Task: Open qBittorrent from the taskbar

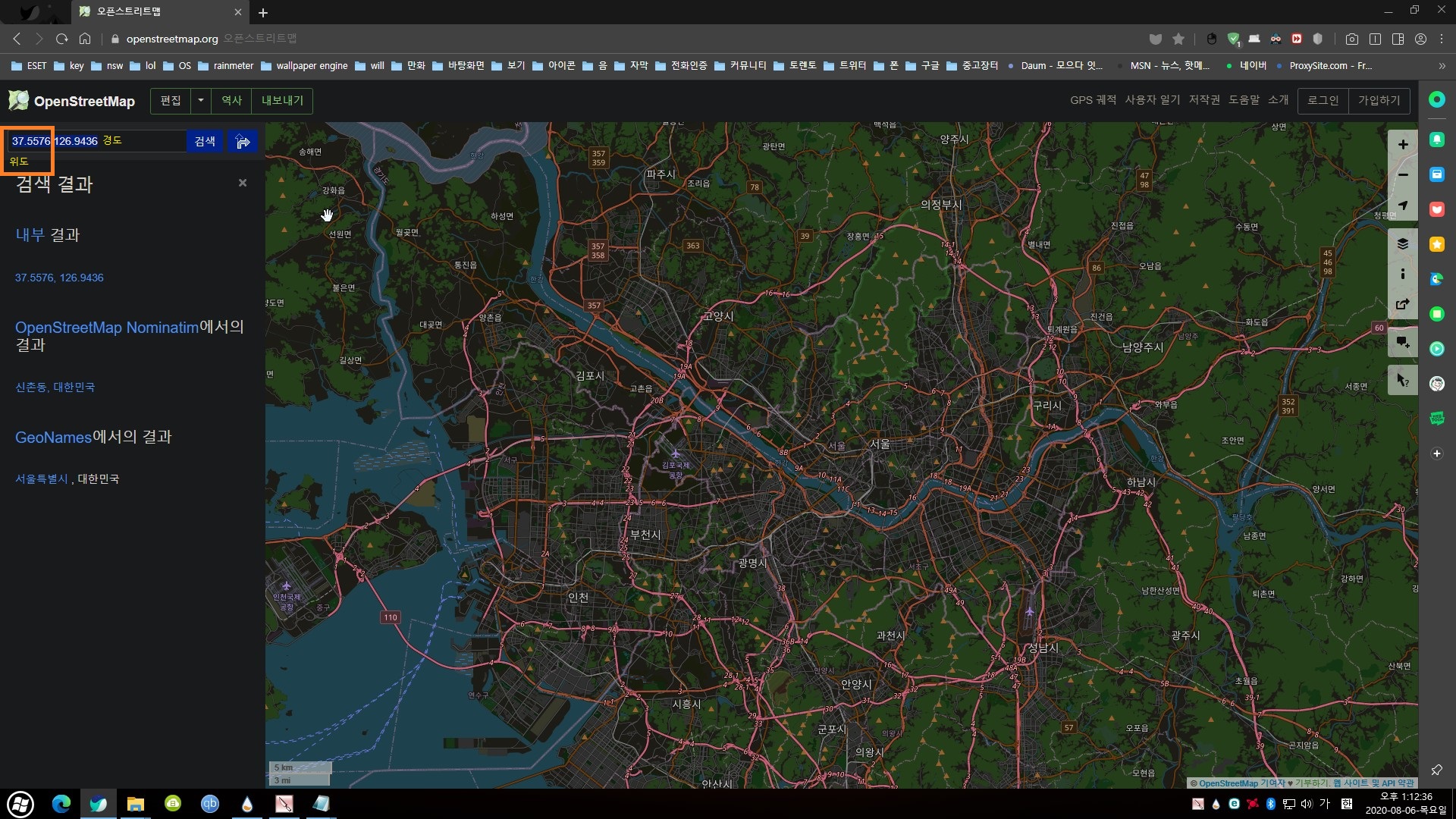Action: pos(209,804)
